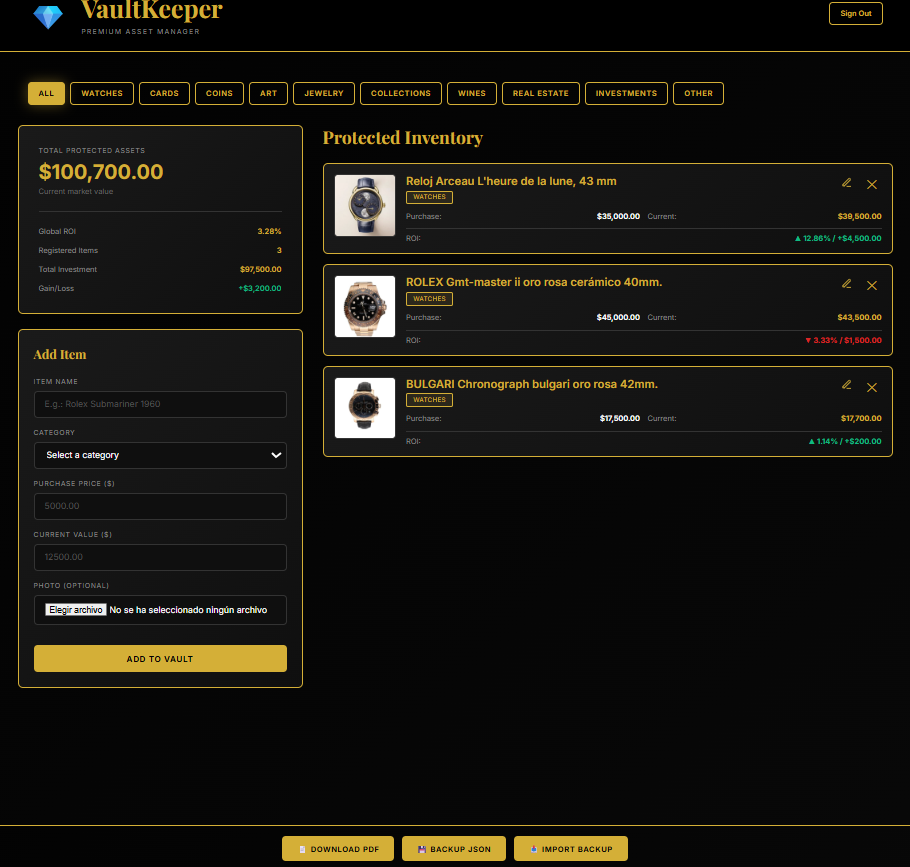Image resolution: width=910 pixels, height=867 pixels.
Task: Click the blue diamond VaultKeeper logo
Action: (x=48, y=17)
